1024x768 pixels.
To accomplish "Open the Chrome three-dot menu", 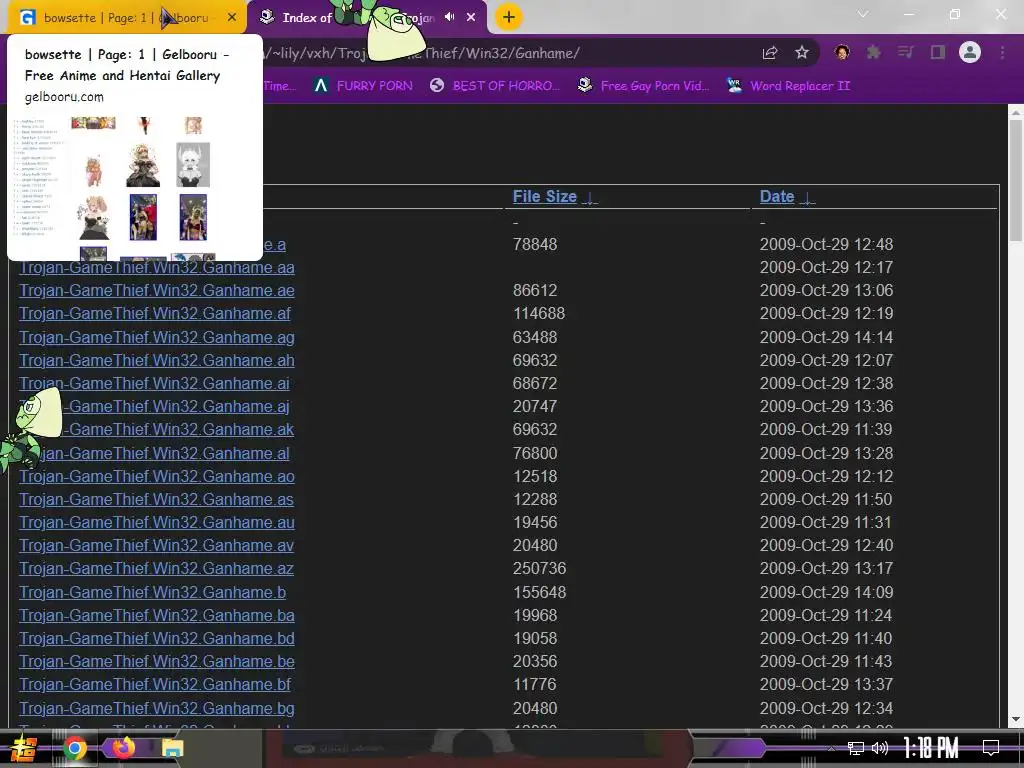I will click(x=1002, y=52).
